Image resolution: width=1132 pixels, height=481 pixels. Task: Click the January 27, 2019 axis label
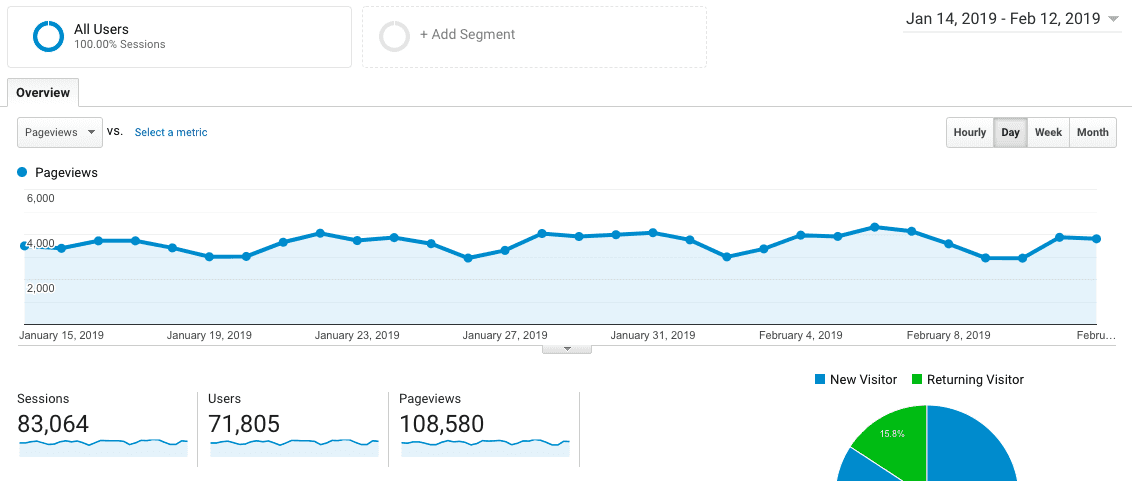(505, 335)
